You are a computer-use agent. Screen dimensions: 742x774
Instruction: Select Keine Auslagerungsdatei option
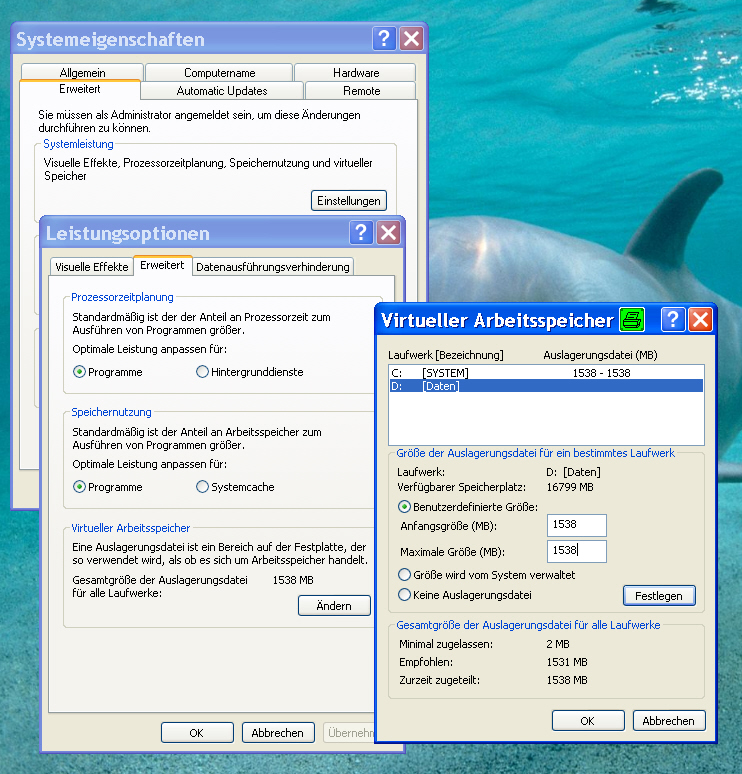pyautogui.click(x=404, y=595)
